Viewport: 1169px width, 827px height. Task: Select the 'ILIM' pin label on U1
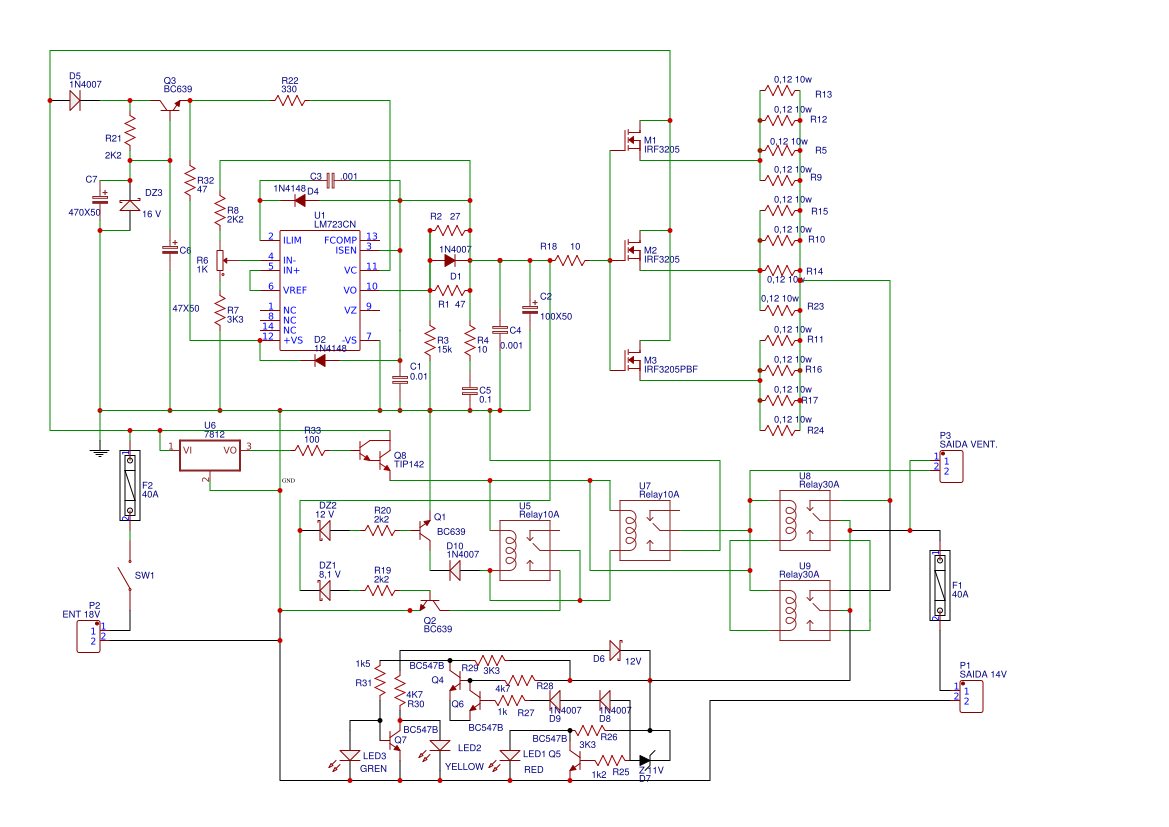tap(292, 240)
